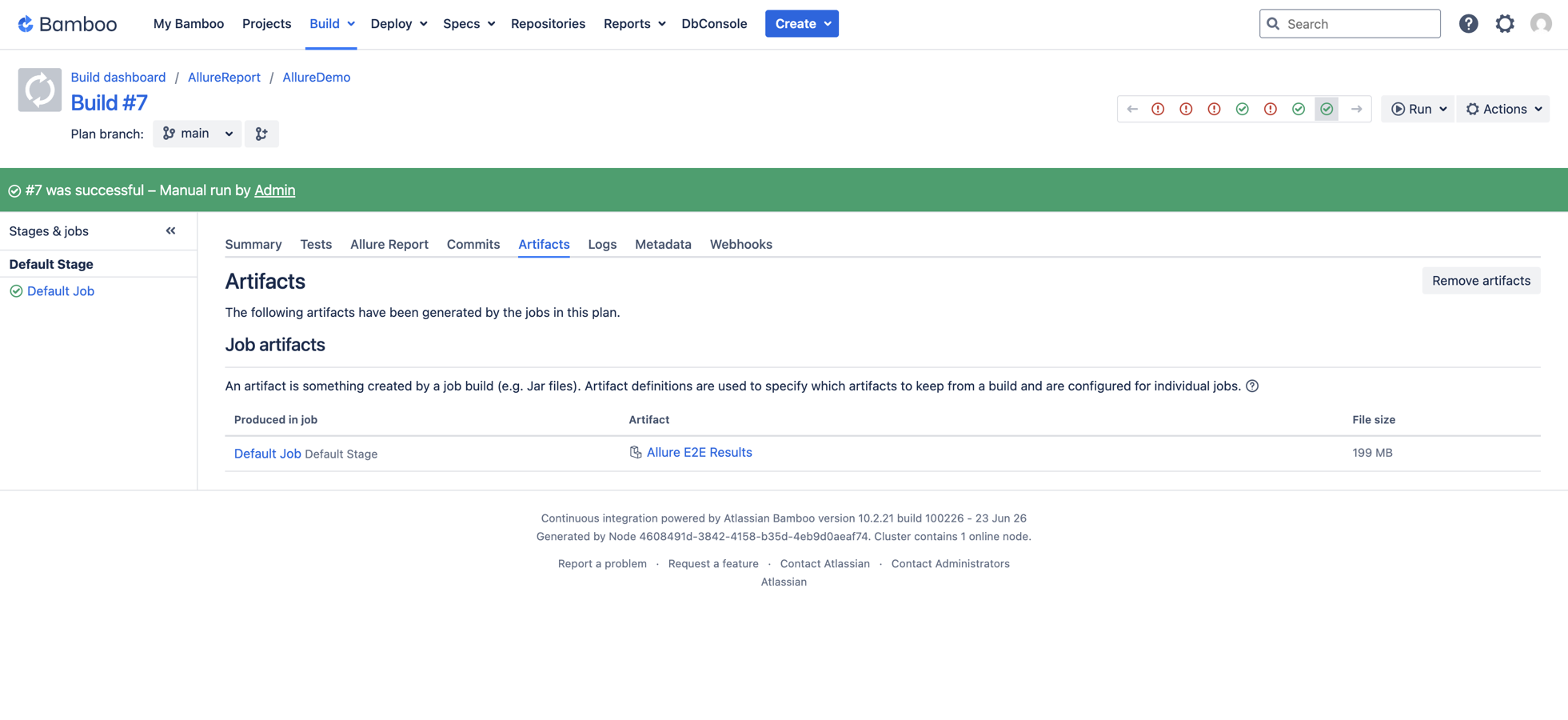Switch to the Webhooks tab
The height and width of the screenshot is (720, 1568).
coord(741,244)
